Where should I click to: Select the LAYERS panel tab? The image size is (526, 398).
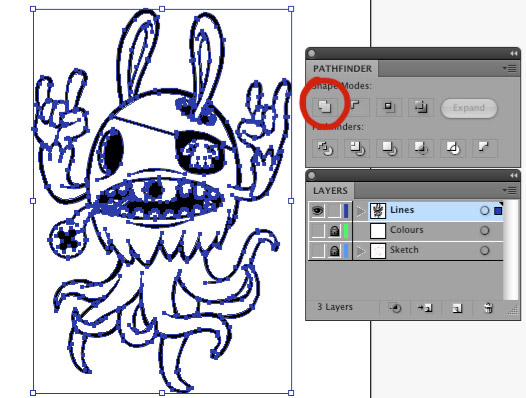pos(330,191)
